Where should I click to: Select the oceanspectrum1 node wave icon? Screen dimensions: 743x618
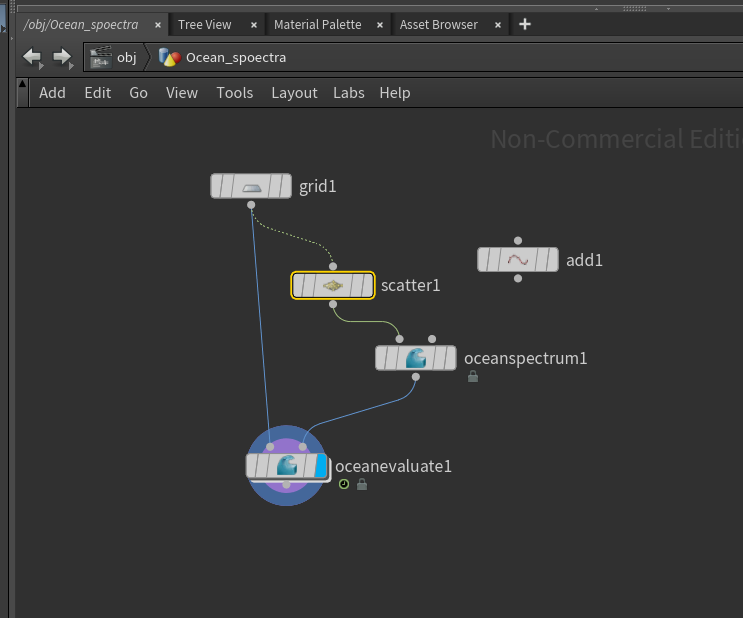pyautogui.click(x=416, y=358)
